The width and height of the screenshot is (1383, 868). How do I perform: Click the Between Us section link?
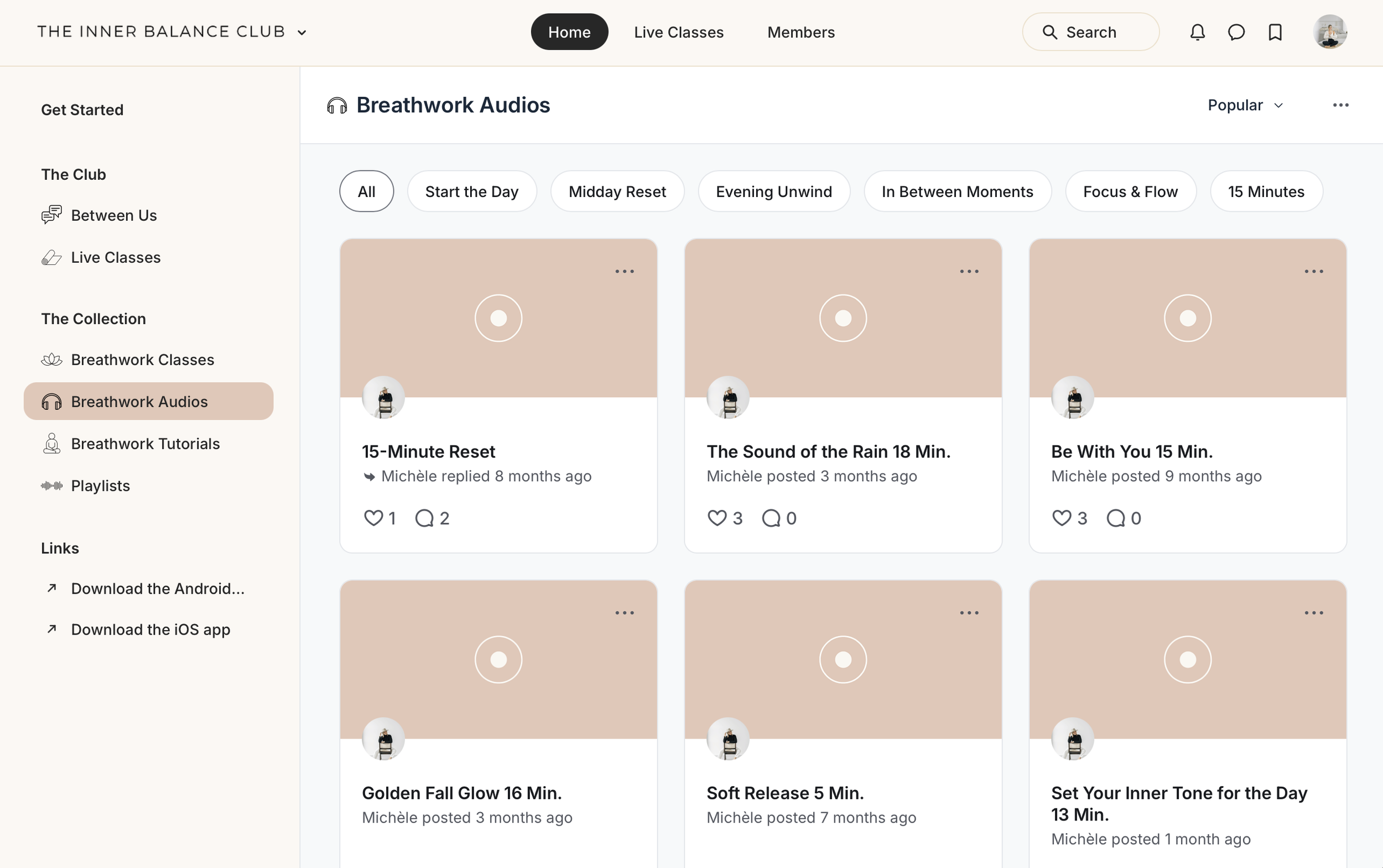[113, 215]
